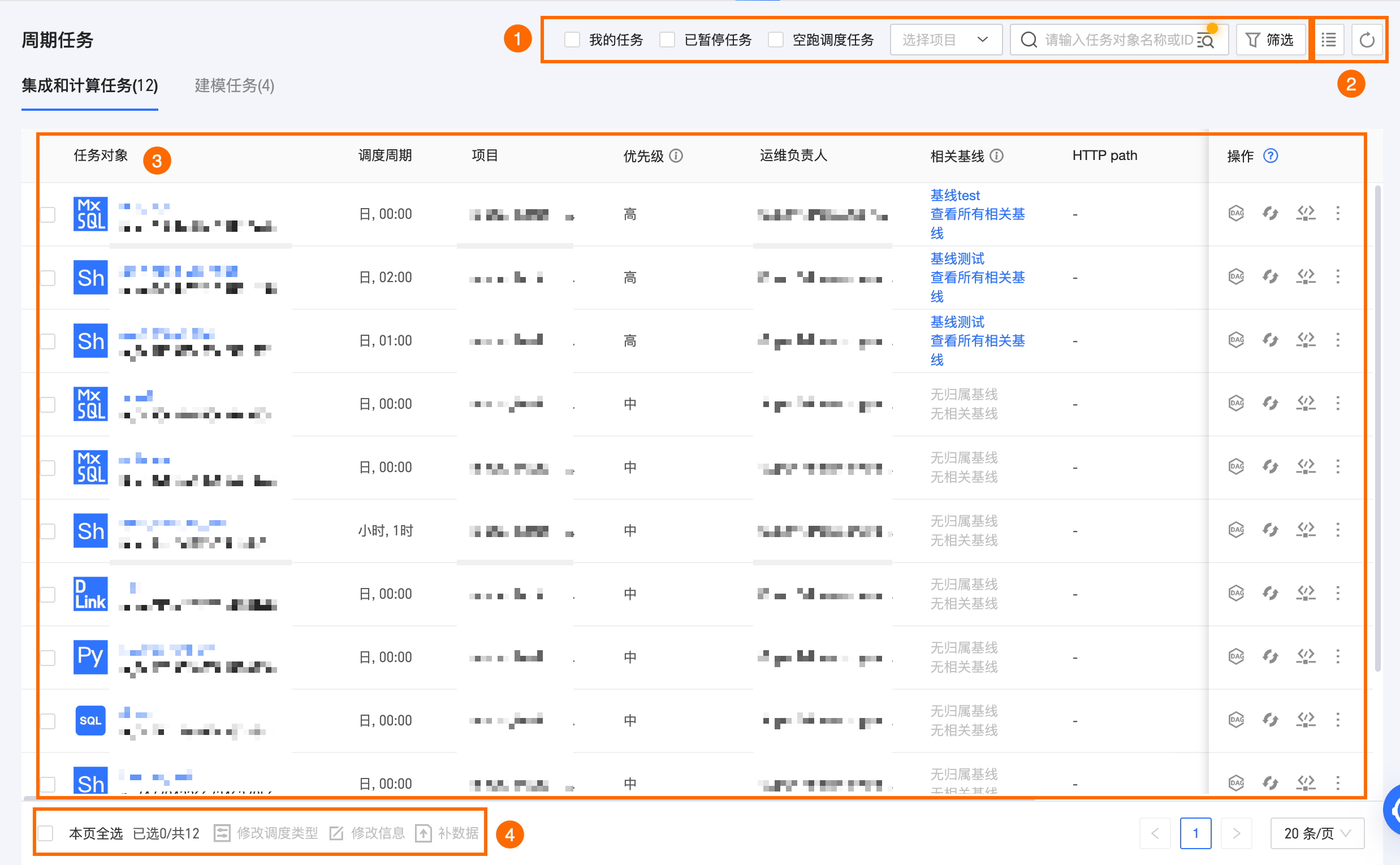The image size is (1400, 865).
Task: Enable the 我的任务 checkbox
Action: click(x=572, y=40)
